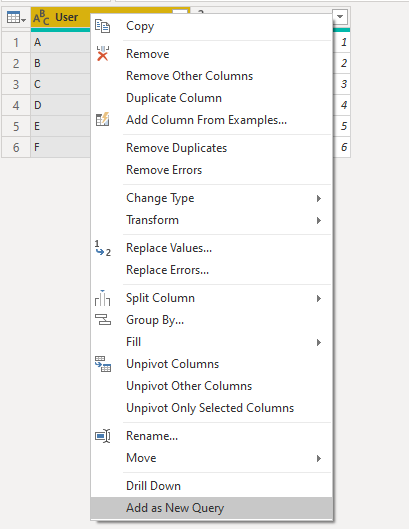
Task: Choose Replace Values...
Action: (211, 248)
